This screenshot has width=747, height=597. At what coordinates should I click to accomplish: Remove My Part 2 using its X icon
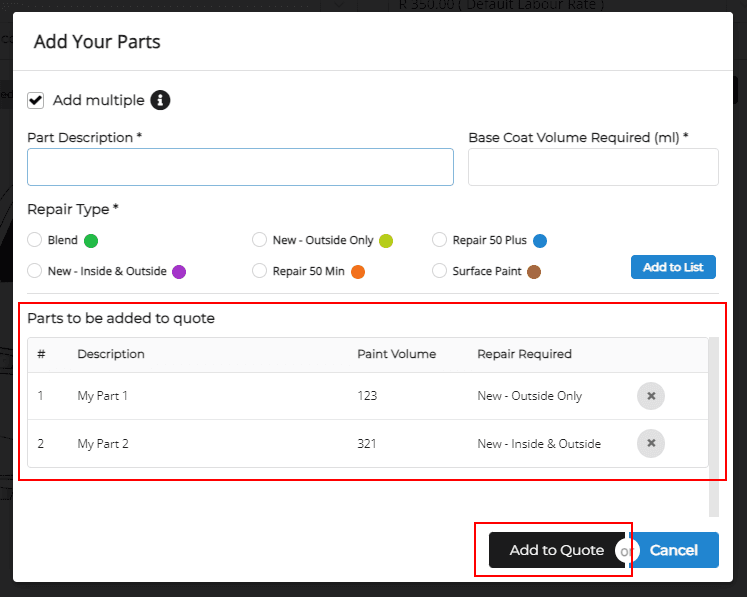[650, 443]
